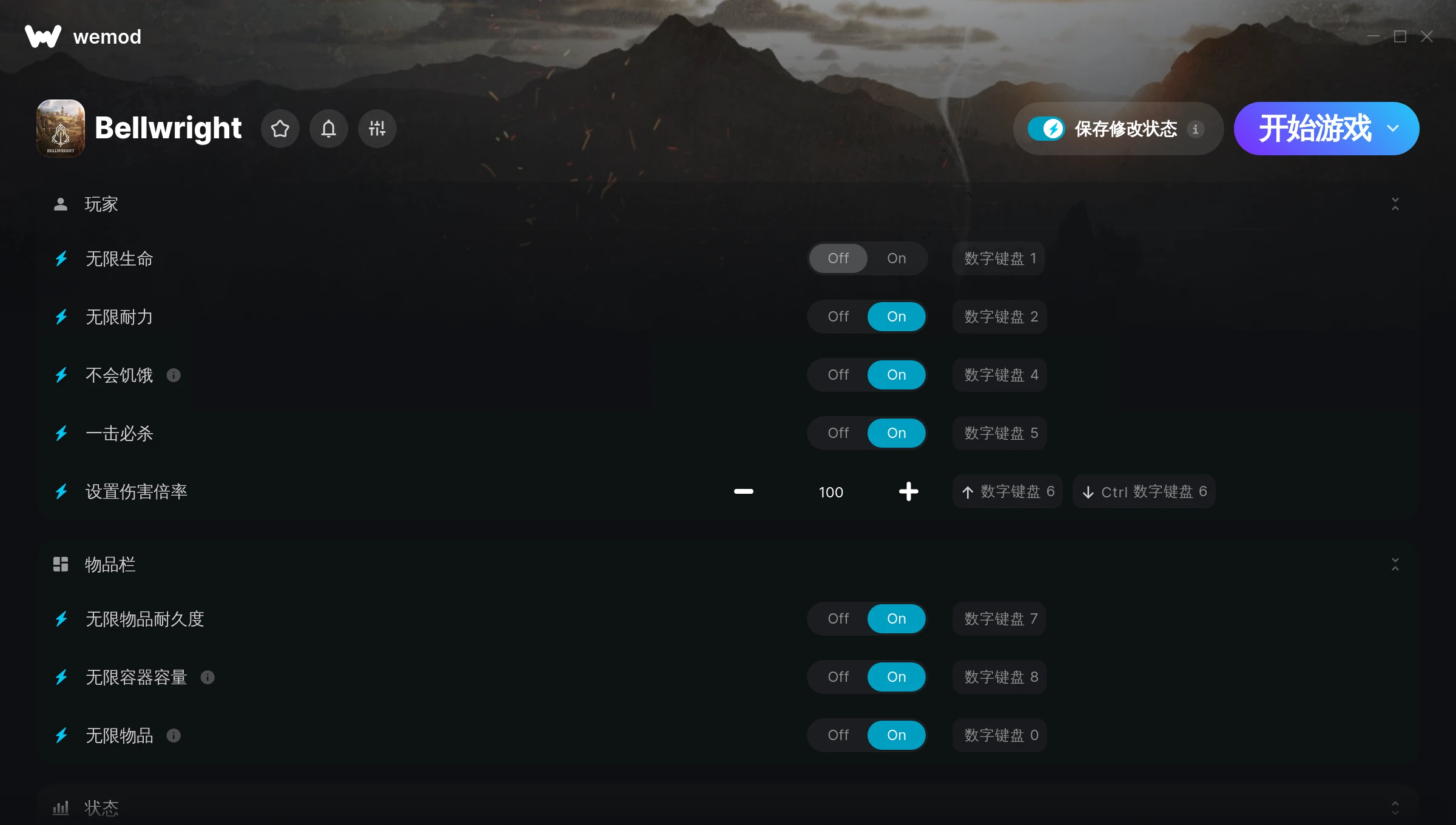Click the 开始游戏 button
This screenshot has width=1456, height=825.
point(1315,129)
